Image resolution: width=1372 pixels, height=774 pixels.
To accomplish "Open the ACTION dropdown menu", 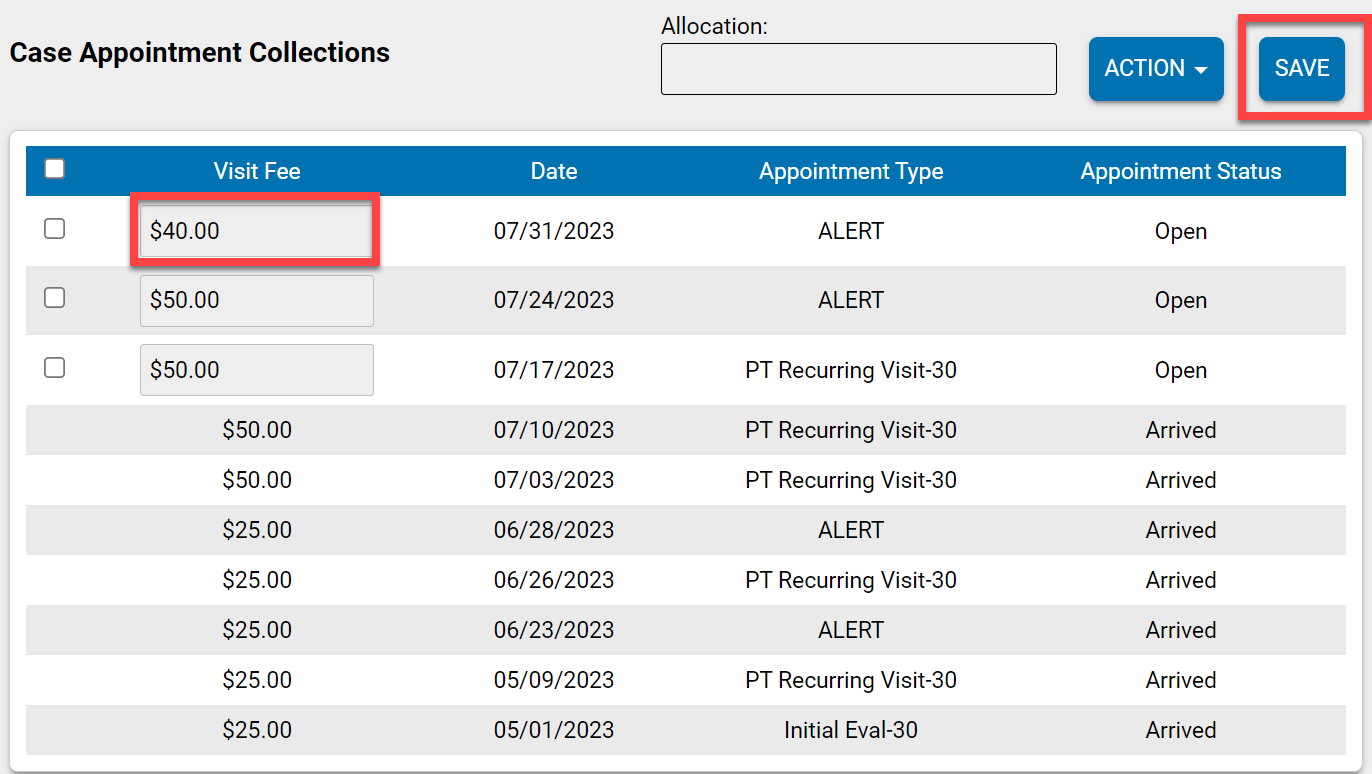I will [1156, 69].
